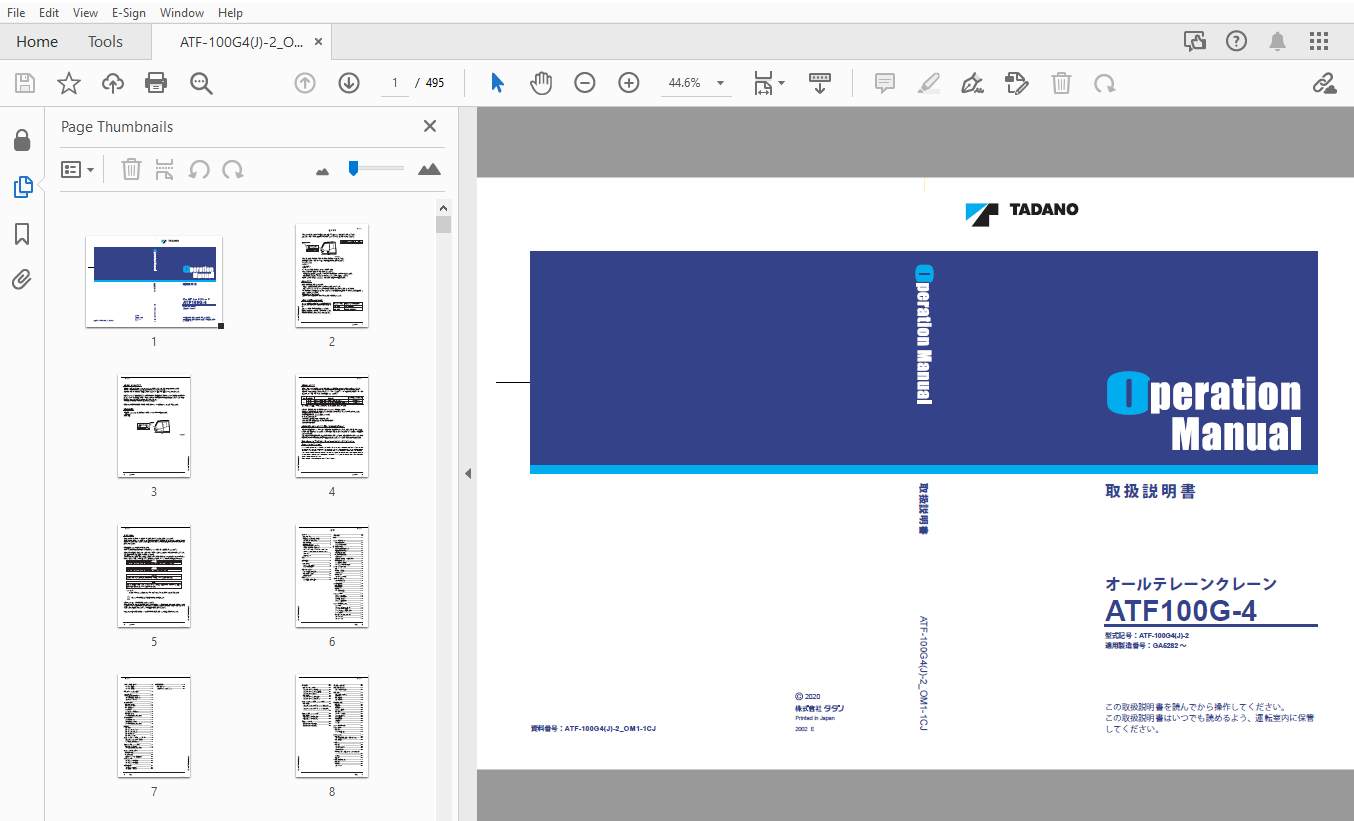This screenshot has height=821, width=1354.
Task: Add document to starred favorites
Action: pyautogui.click(x=68, y=83)
